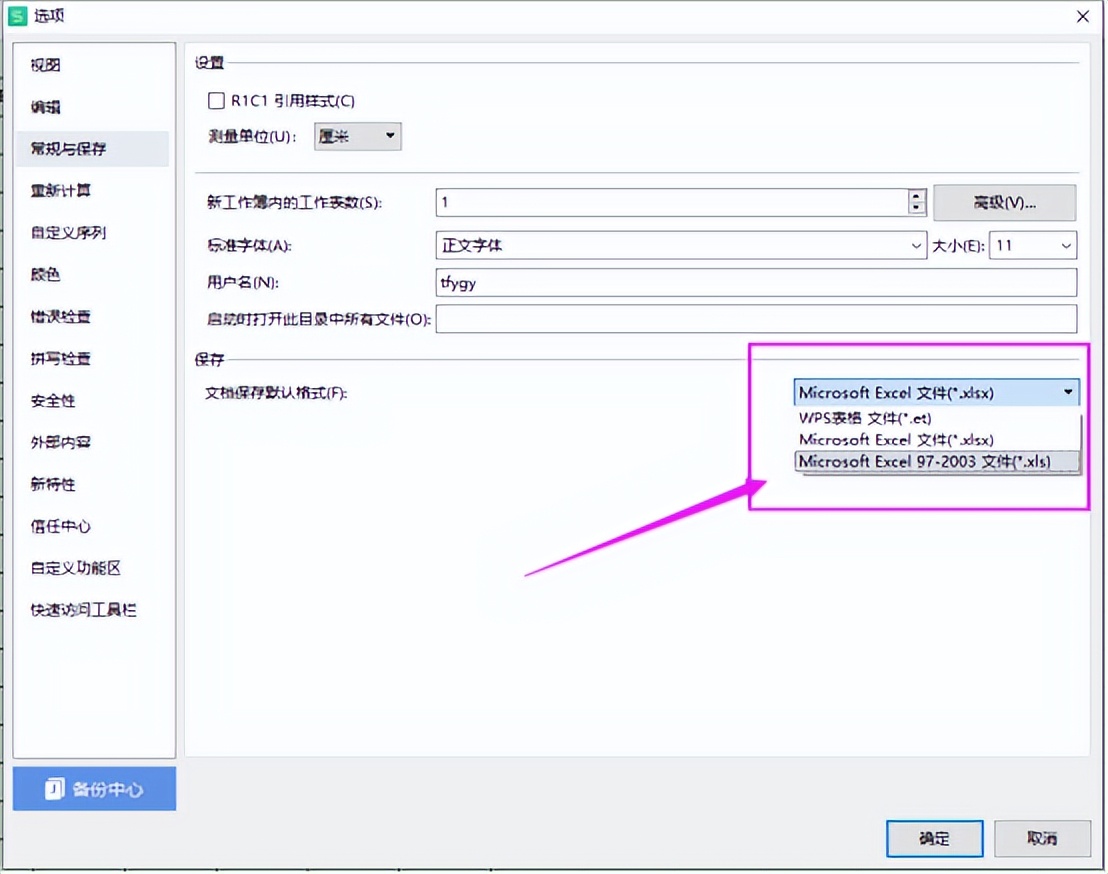The image size is (1108, 874).
Task: Open the 备份中心 backup center
Action: [x=94, y=789]
